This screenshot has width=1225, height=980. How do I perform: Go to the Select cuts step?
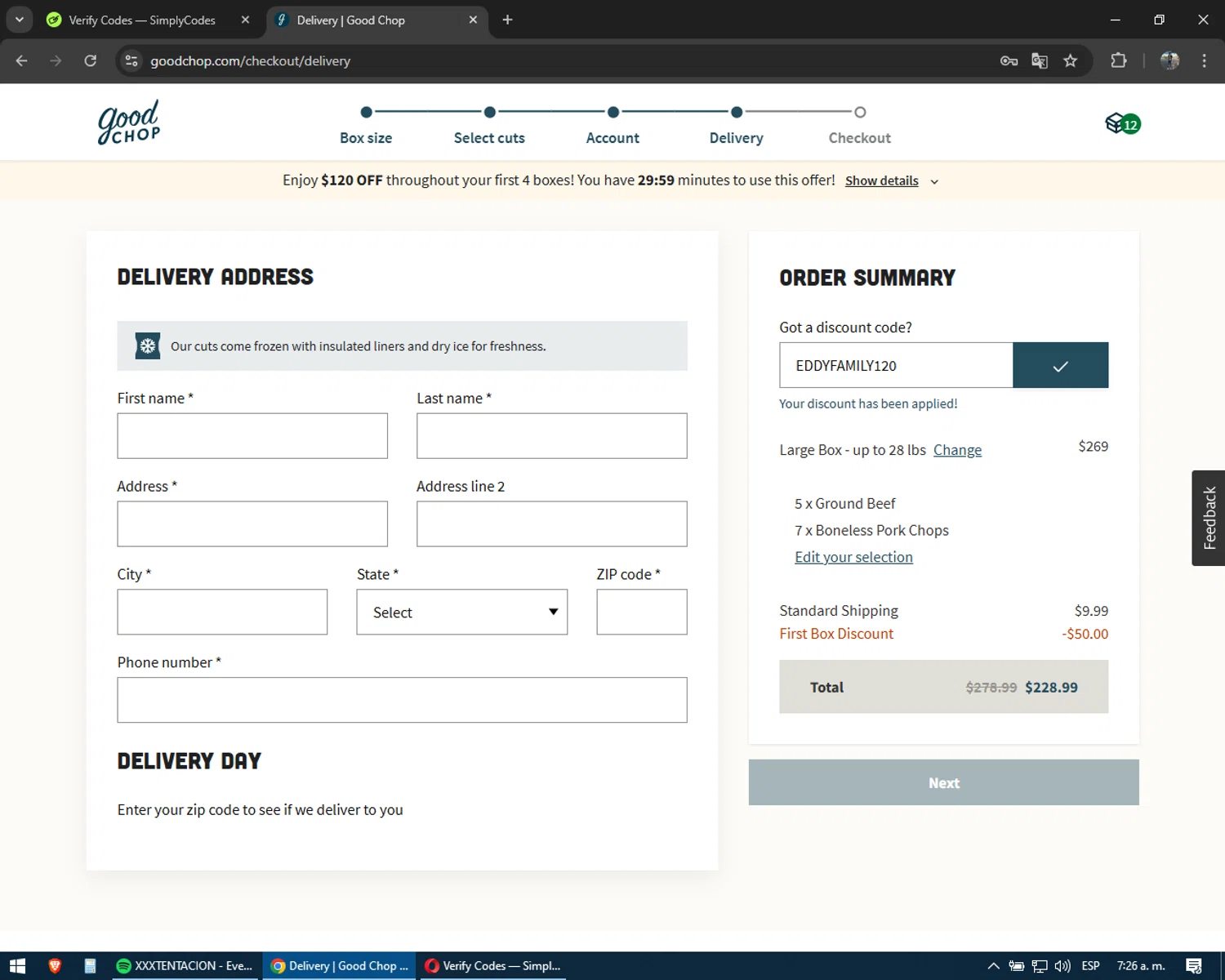coord(489,138)
